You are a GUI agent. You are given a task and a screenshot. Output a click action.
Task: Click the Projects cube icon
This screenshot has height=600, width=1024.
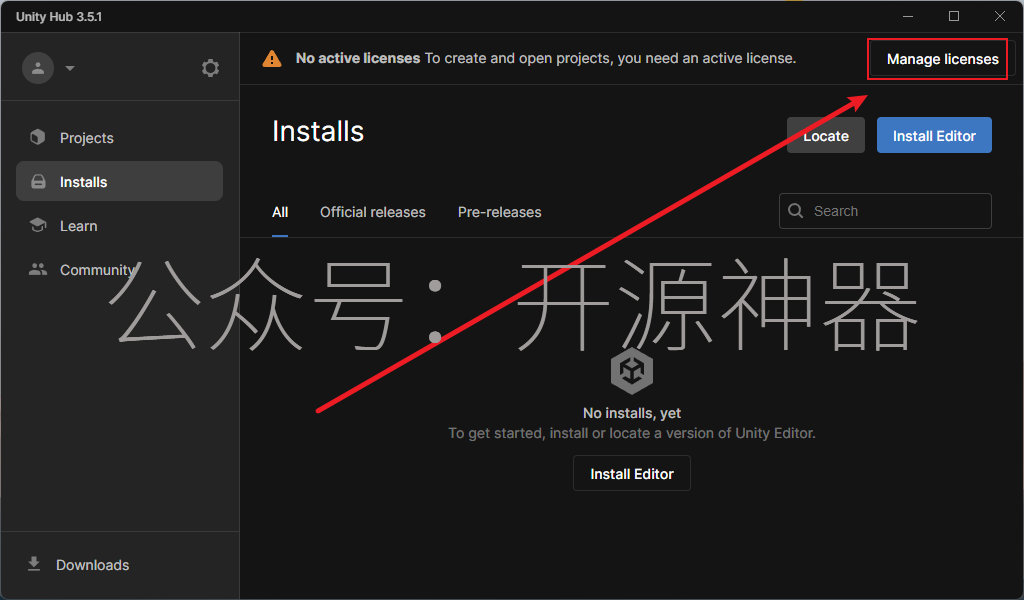(x=38, y=137)
